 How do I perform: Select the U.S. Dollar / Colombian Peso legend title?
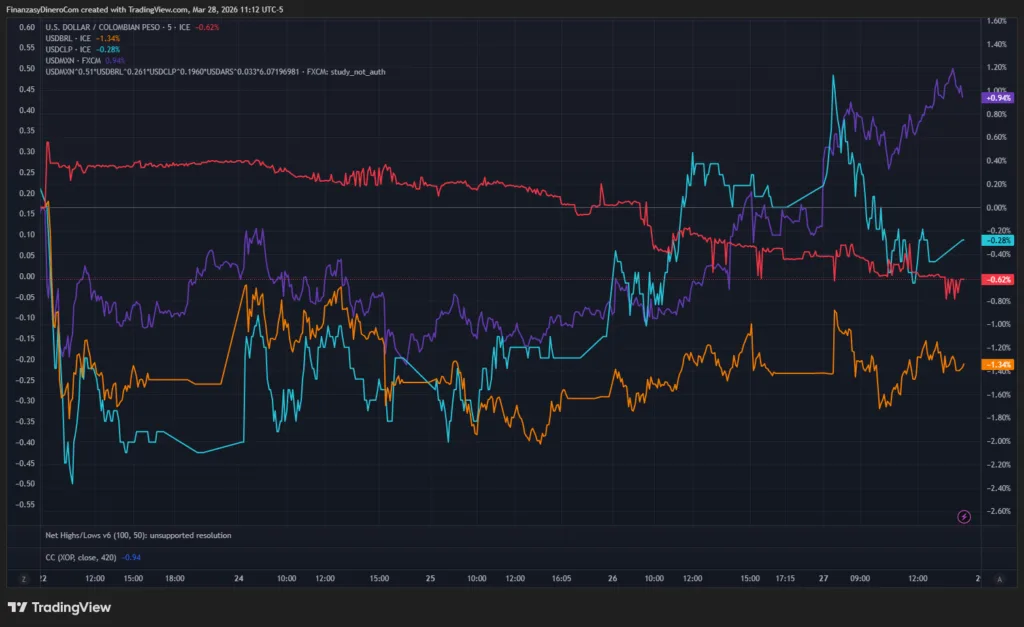point(109,27)
